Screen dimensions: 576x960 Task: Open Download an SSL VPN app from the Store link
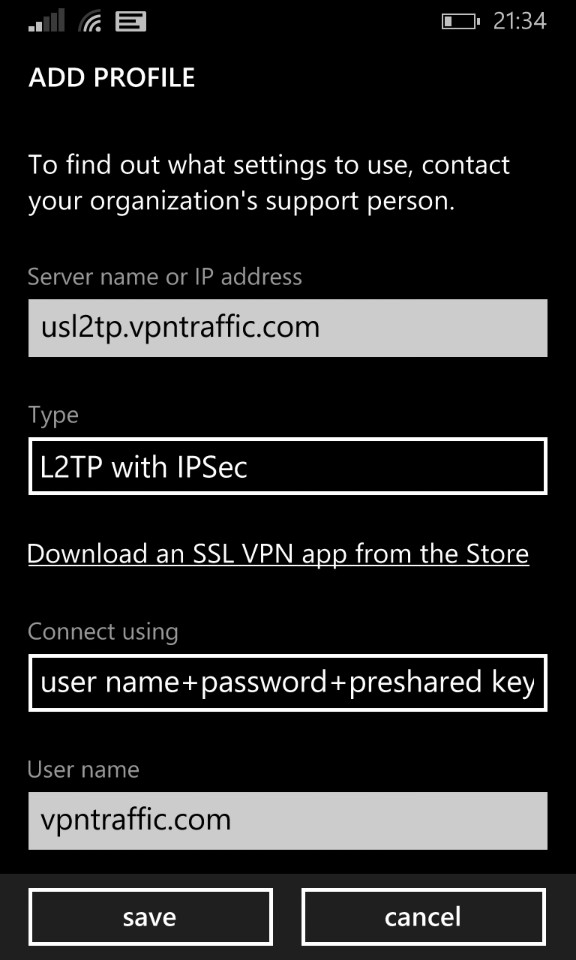(x=279, y=554)
